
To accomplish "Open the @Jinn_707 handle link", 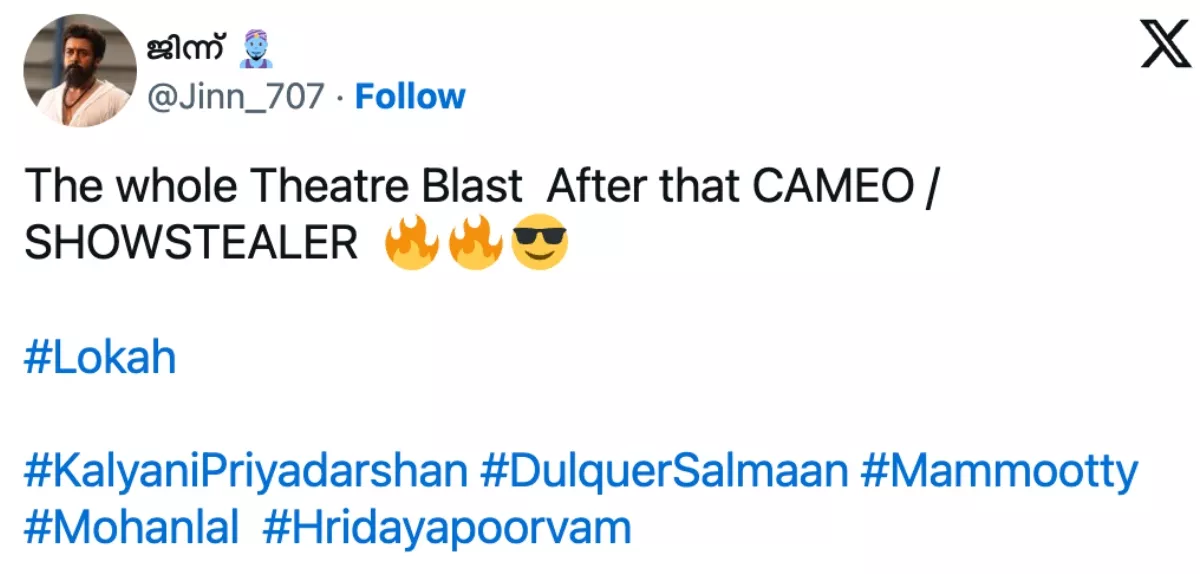I will click(x=236, y=97).
